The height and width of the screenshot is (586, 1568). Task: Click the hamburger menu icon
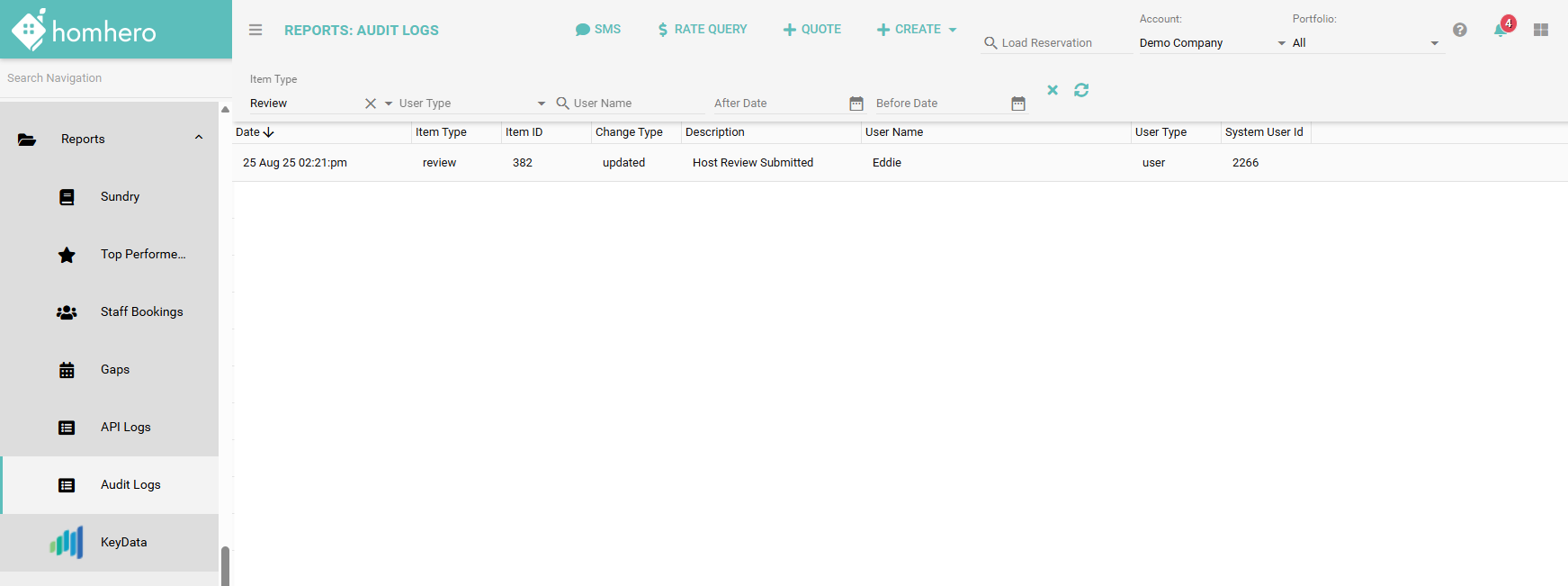[x=255, y=30]
